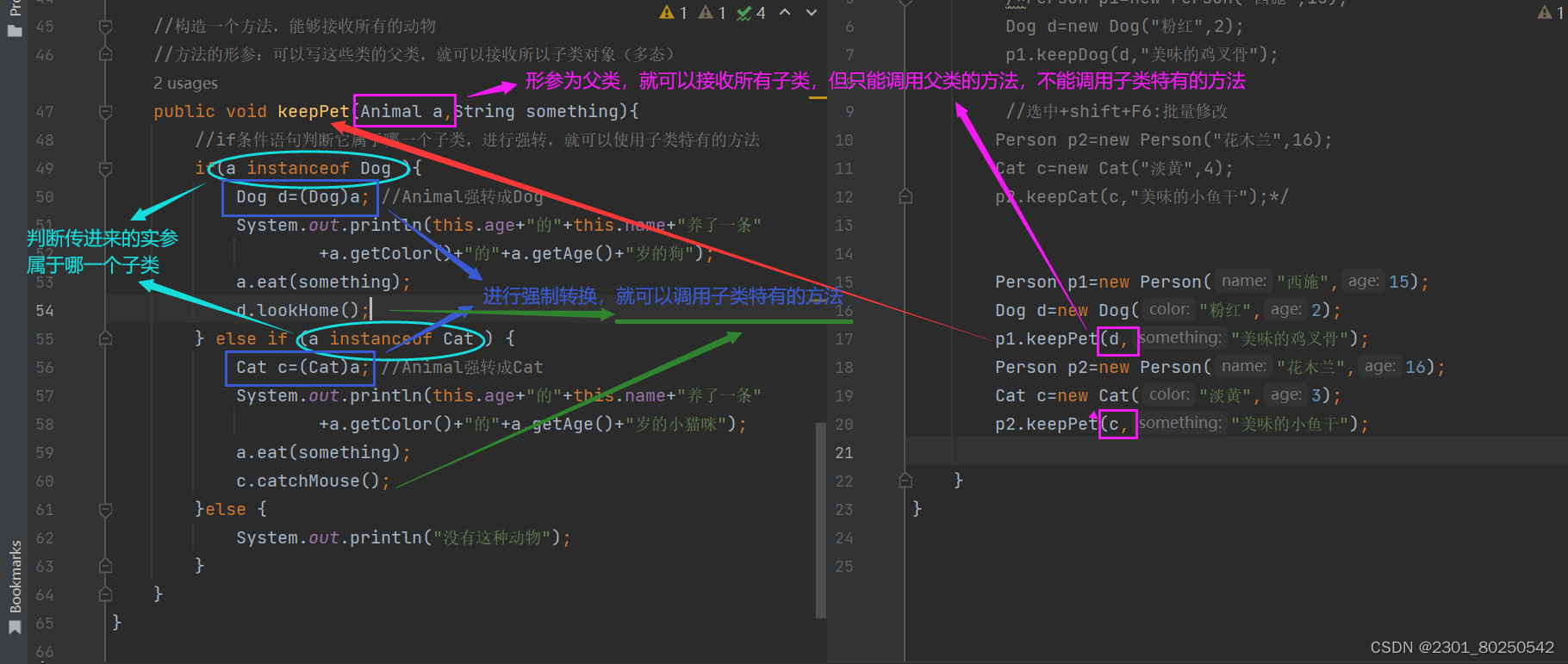
Task: Click string "美味的小鱼干" on line 20
Action: [1290, 425]
